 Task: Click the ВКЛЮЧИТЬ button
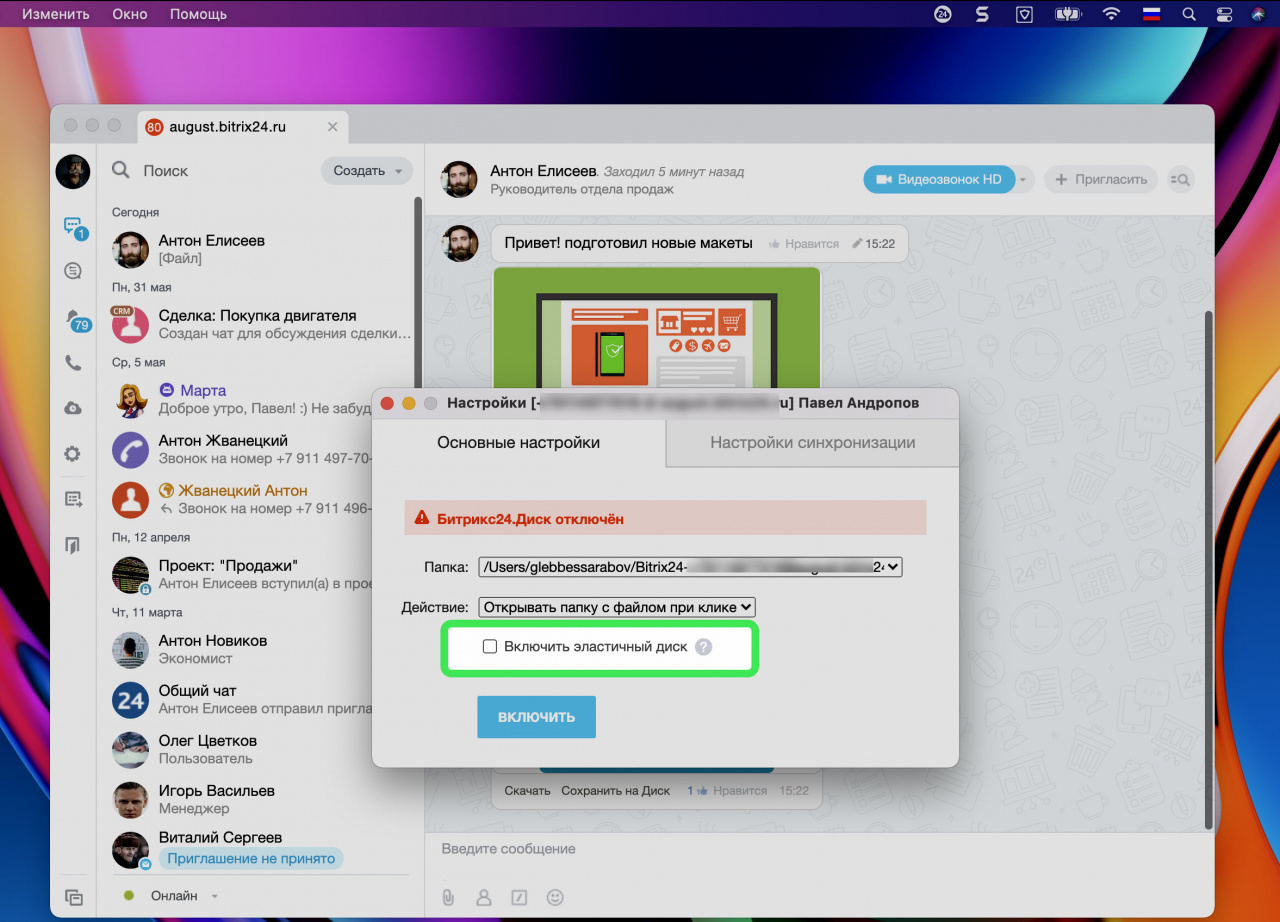[x=536, y=717]
